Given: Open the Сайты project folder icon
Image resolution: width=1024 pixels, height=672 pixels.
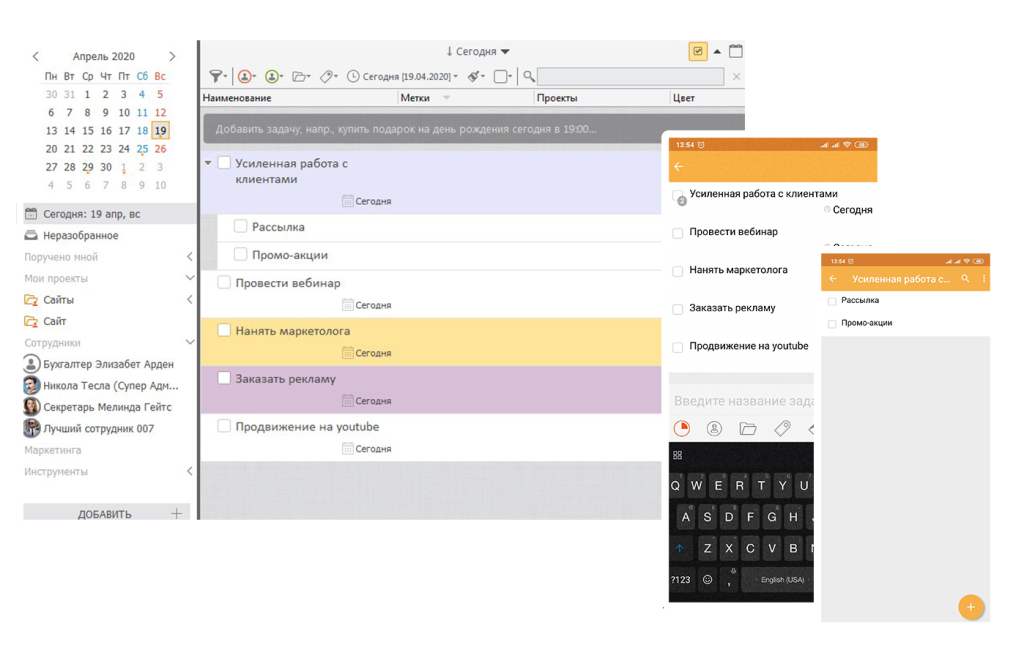Looking at the screenshot, I should [31, 300].
